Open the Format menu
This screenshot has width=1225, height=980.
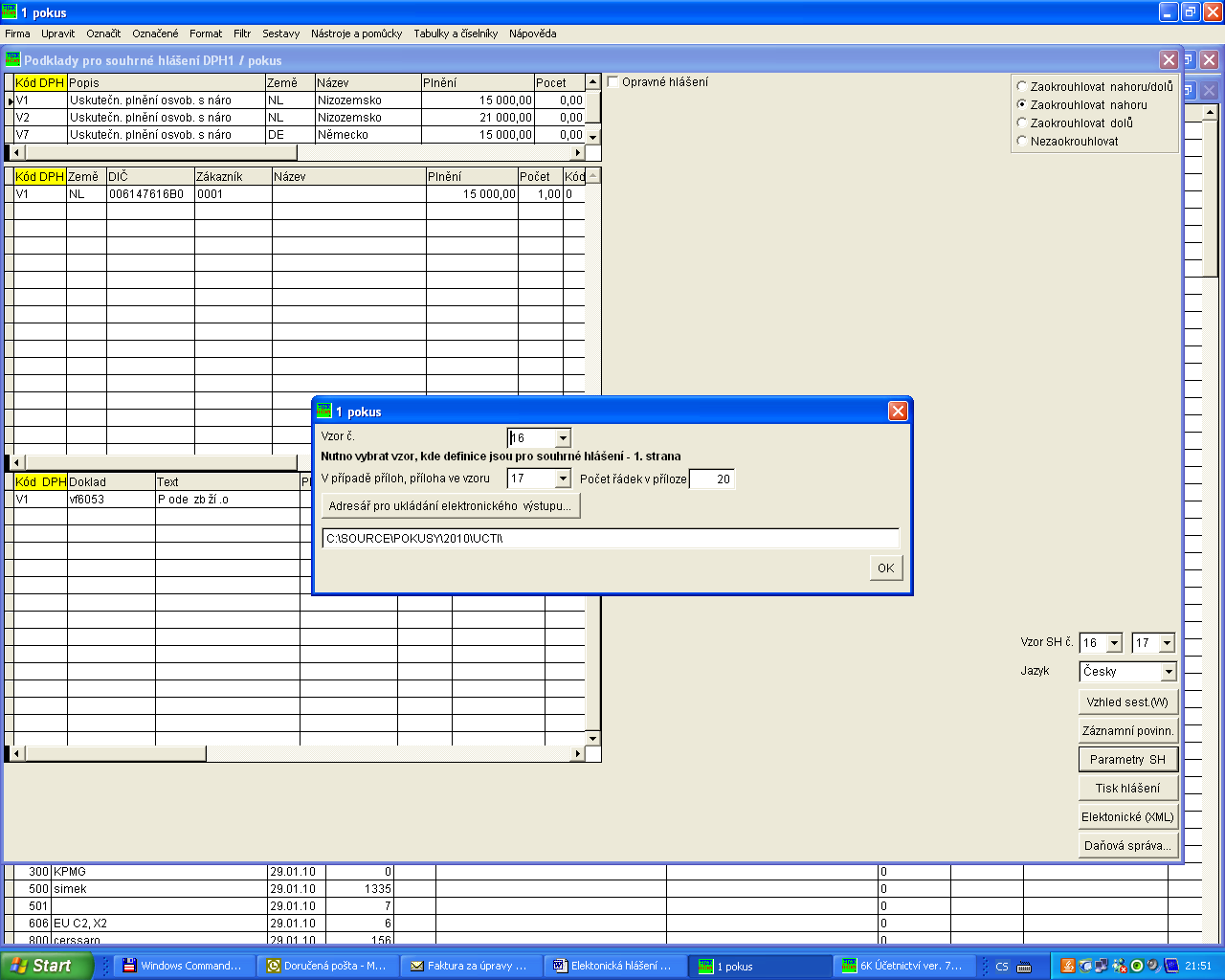click(x=206, y=33)
